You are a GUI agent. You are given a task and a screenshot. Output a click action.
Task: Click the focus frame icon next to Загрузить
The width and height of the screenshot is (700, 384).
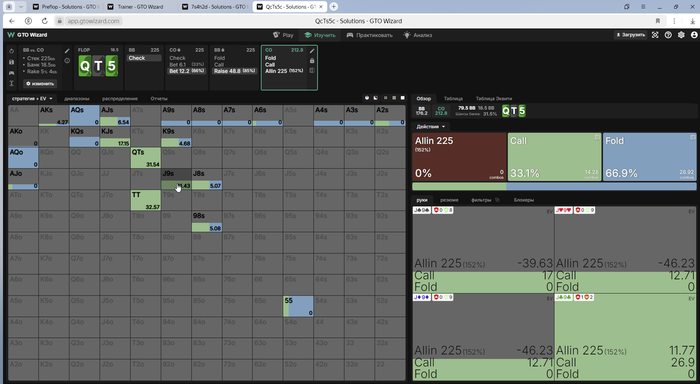[x=655, y=35]
